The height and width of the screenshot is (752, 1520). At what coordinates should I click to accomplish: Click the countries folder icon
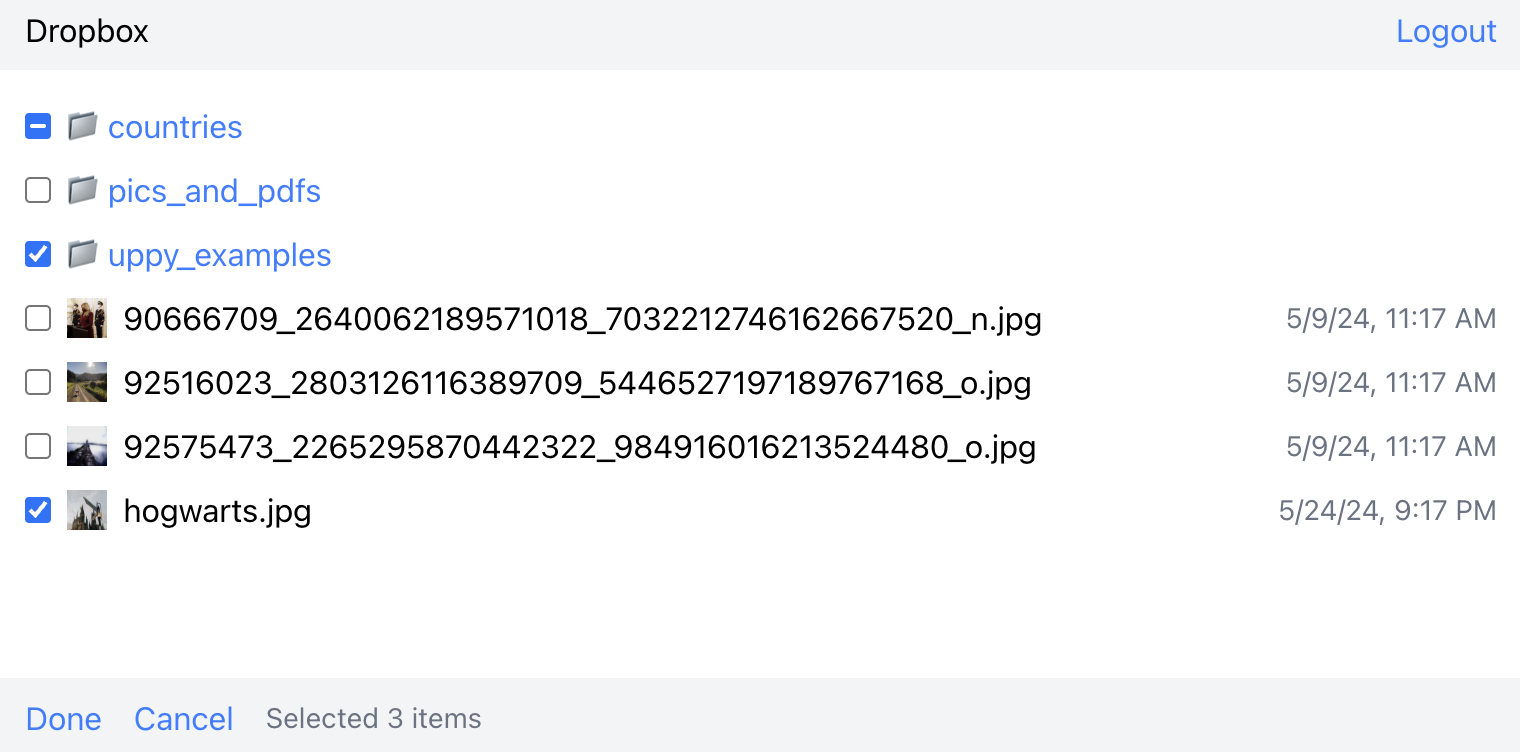pos(82,126)
